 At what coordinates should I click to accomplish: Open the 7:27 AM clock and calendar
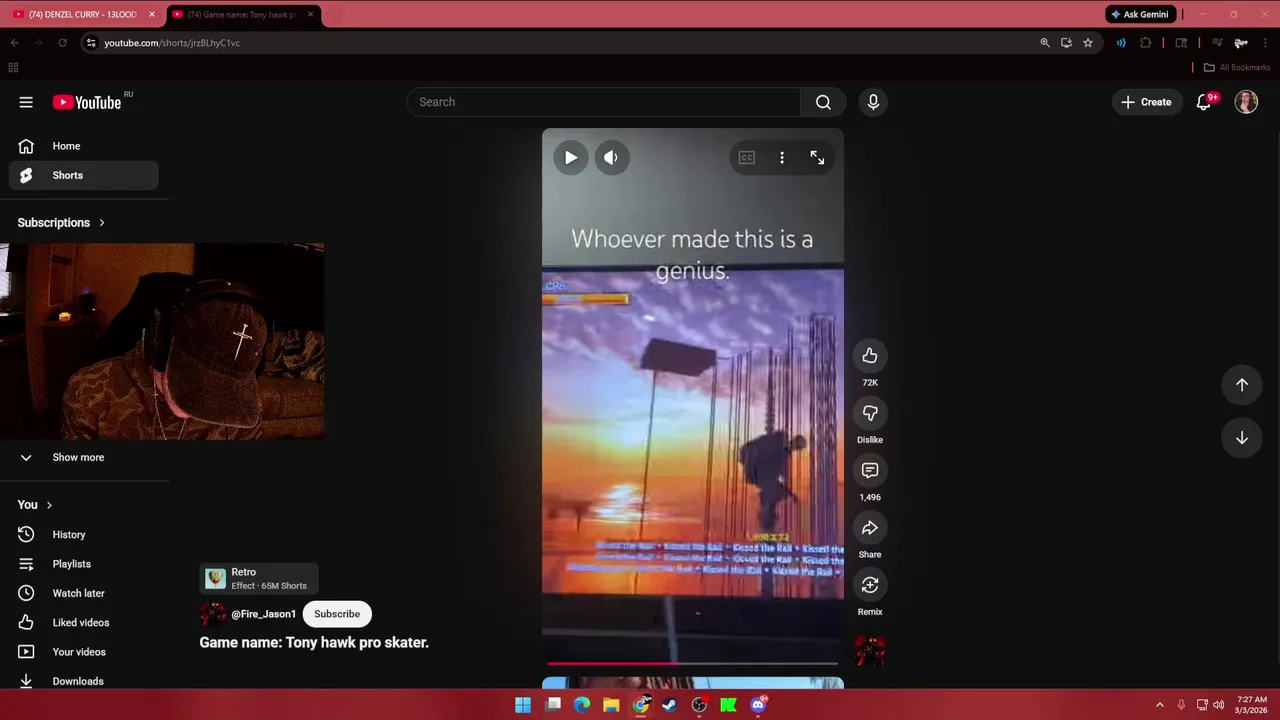1252,705
